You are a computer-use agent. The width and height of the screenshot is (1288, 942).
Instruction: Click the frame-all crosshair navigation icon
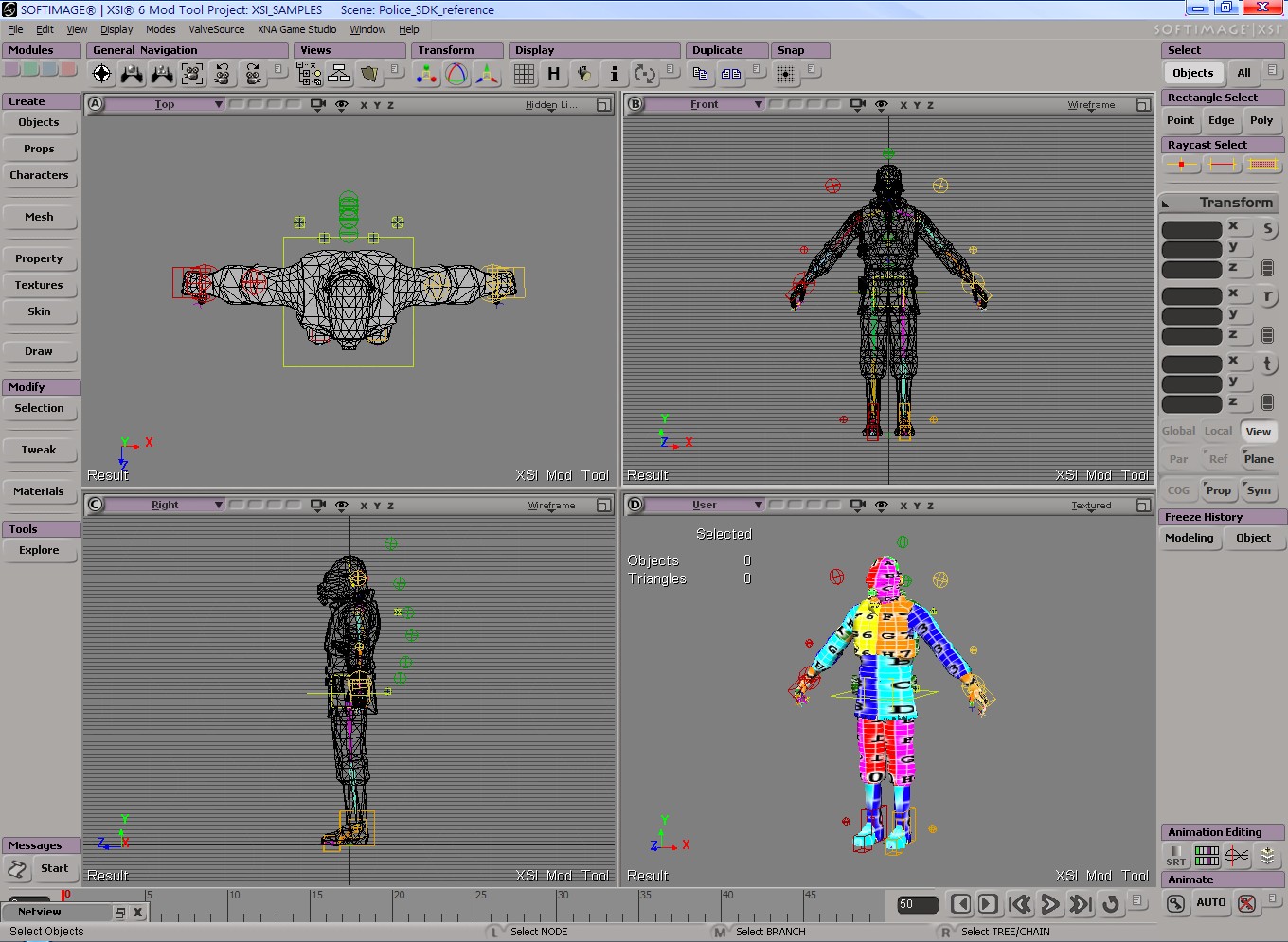(x=102, y=74)
